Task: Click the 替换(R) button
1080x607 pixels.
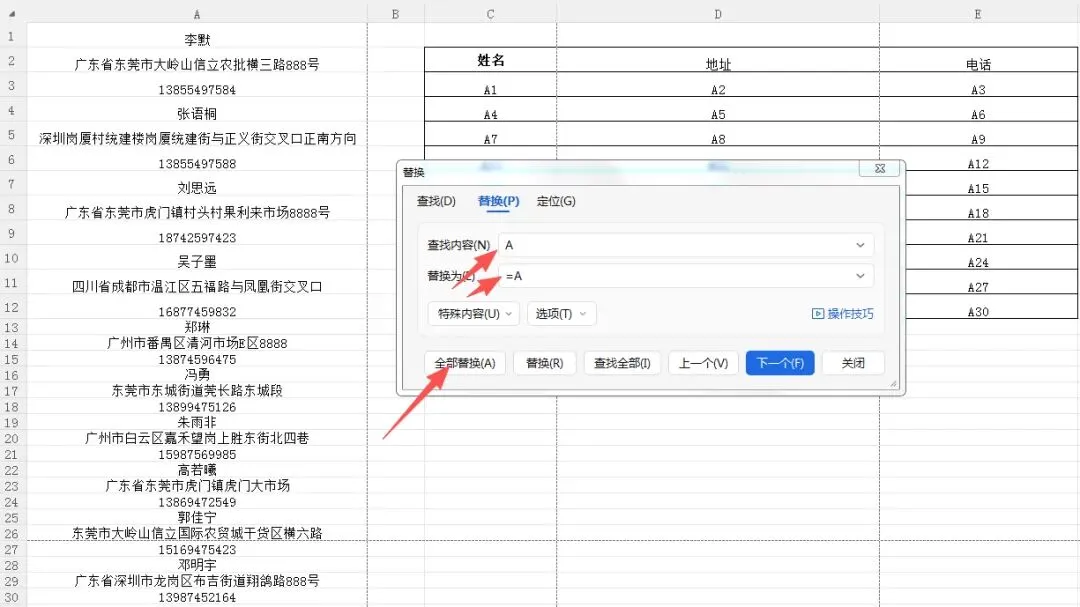Action: click(544, 363)
